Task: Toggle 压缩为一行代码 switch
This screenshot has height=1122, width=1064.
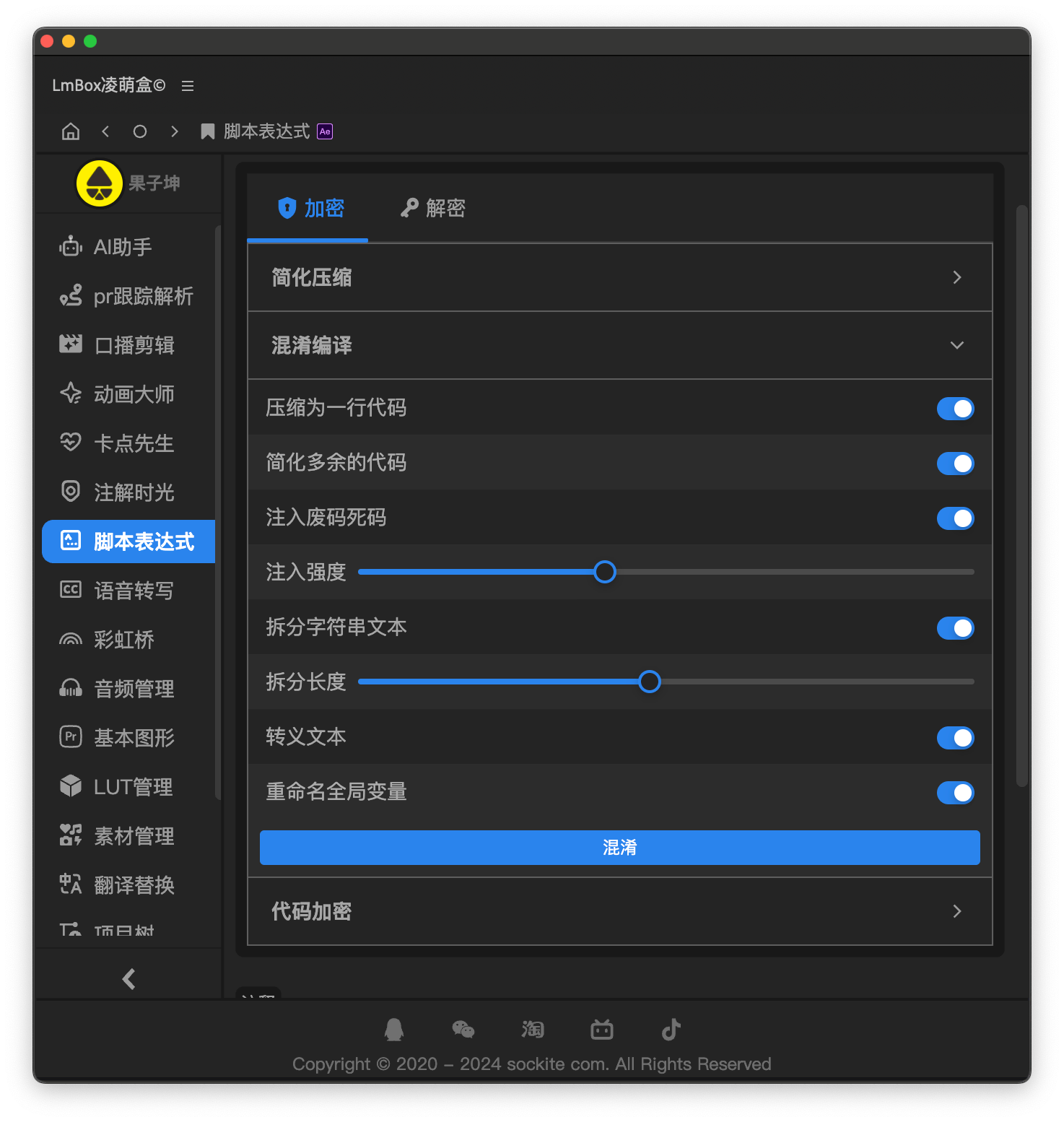Action: tap(956, 409)
